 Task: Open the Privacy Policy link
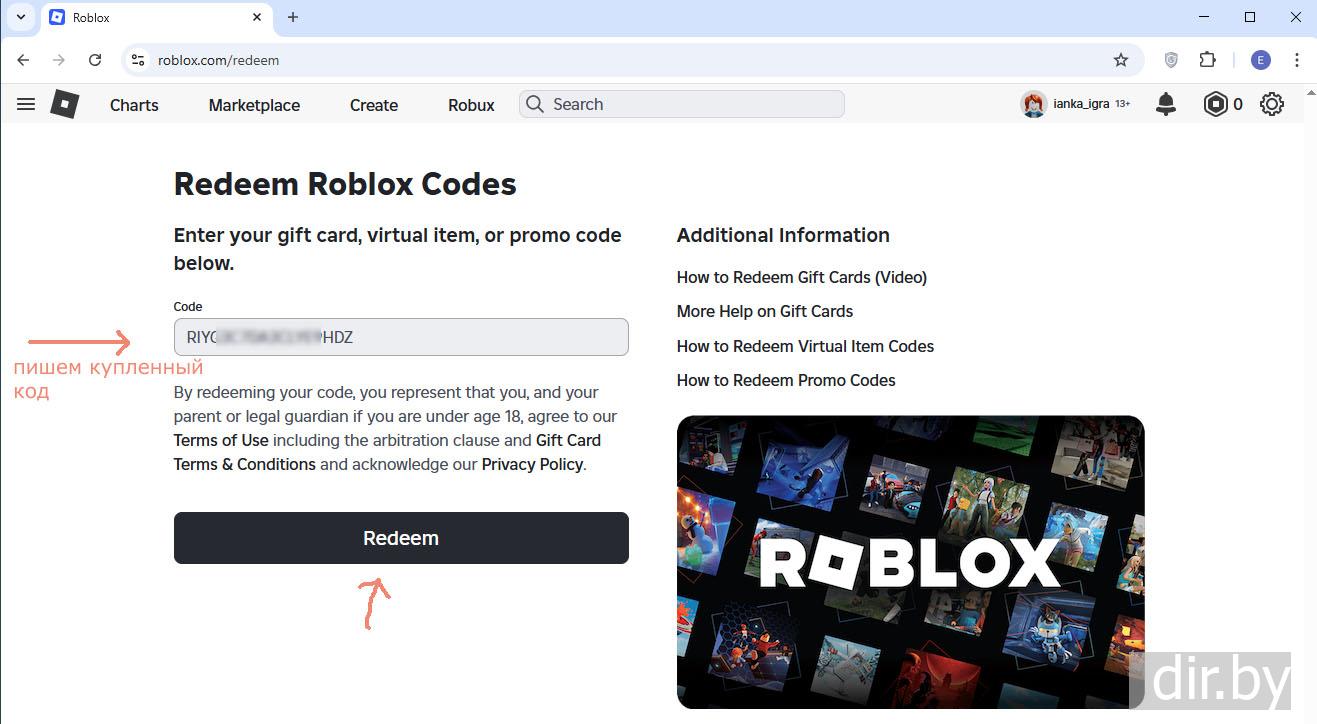(532, 464)
